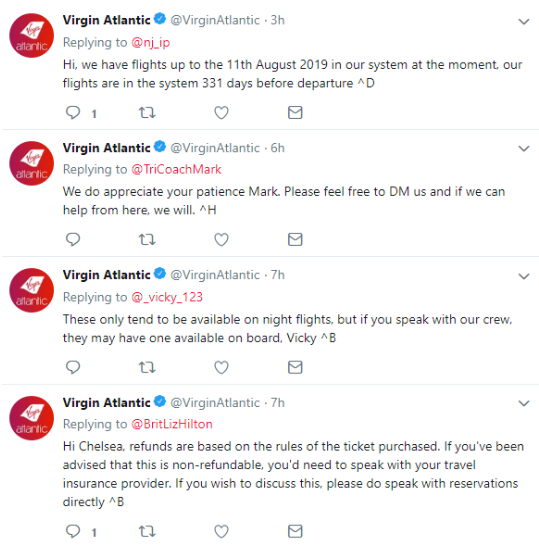
Task: Open the chevron menu on the @_vicky_123 reply
Action: (x=524, y=276)
